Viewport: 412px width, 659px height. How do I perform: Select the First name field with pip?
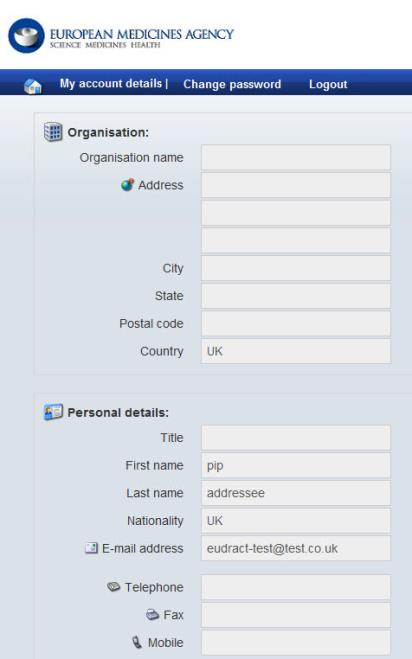296,465
